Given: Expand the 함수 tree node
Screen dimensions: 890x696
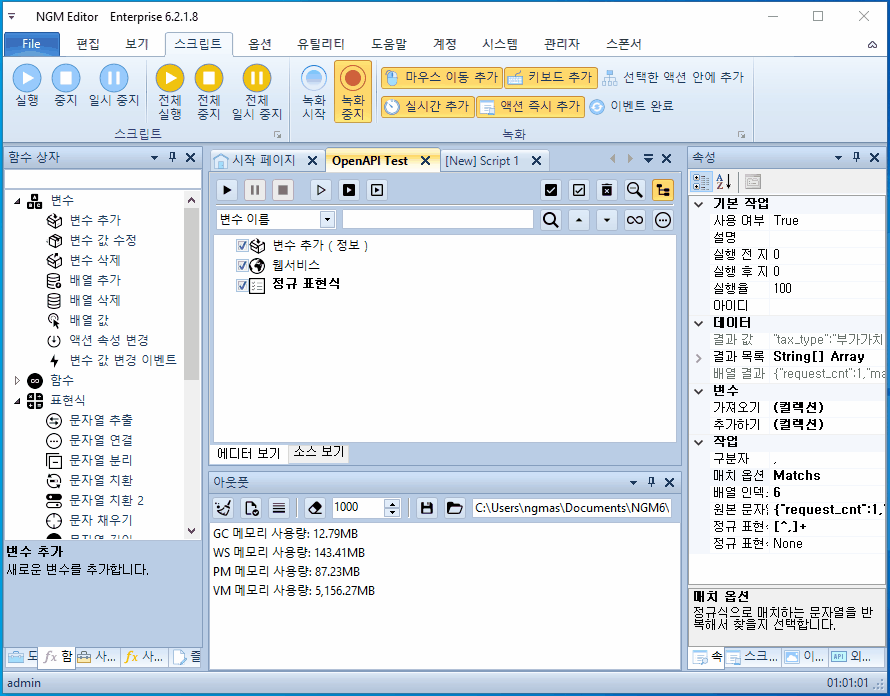Looking at the screenshot, I should [x=17, y=380].
